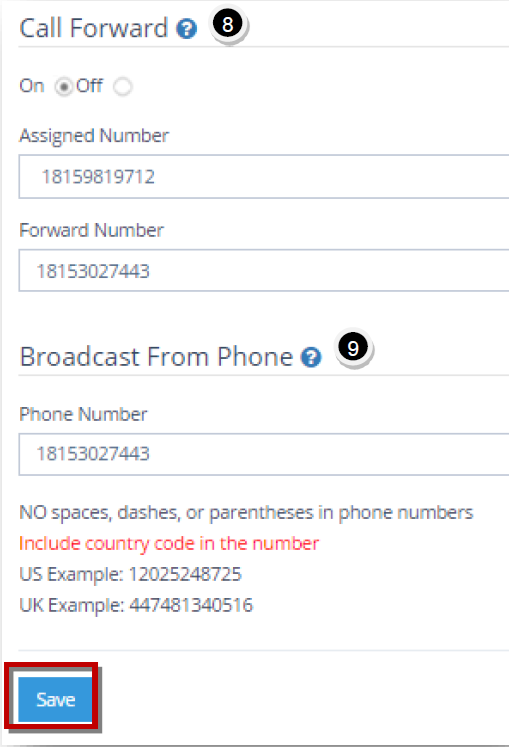Click the Phone Number label
The width and height of the screenshot is (509, 747).
[x=83, y=414]
